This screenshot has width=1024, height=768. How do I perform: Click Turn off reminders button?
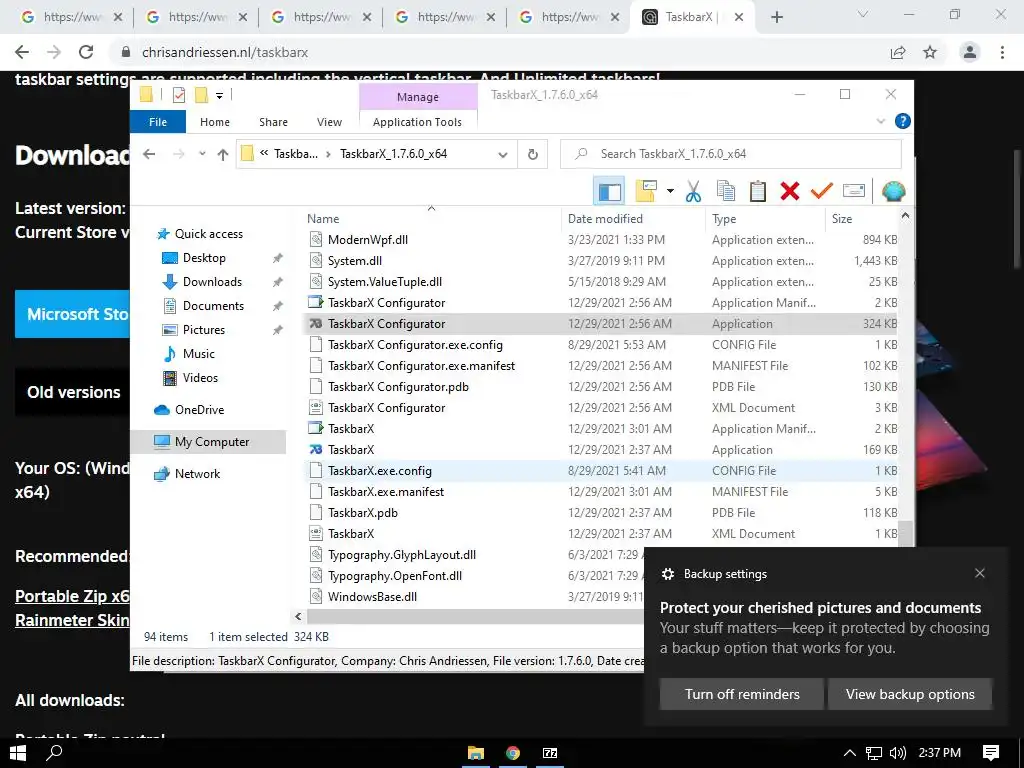(742, 694)
